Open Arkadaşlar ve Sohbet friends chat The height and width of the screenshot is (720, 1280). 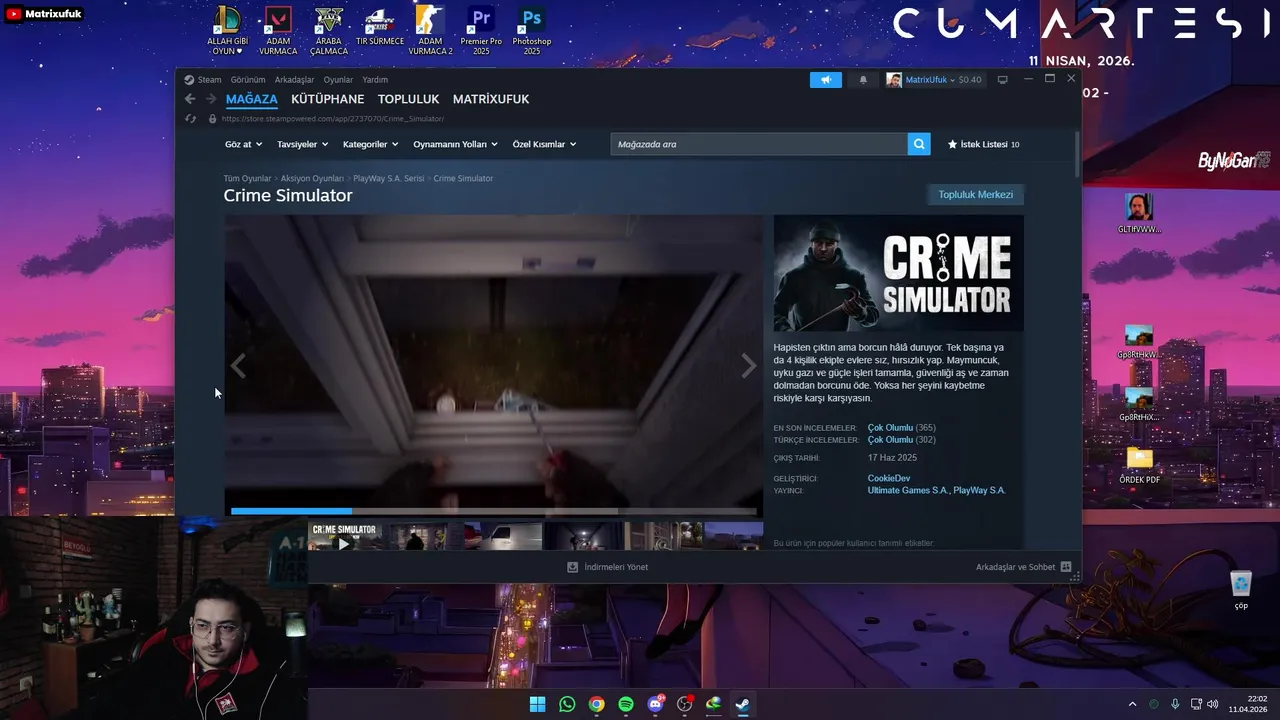click(x=1023, y=567)
